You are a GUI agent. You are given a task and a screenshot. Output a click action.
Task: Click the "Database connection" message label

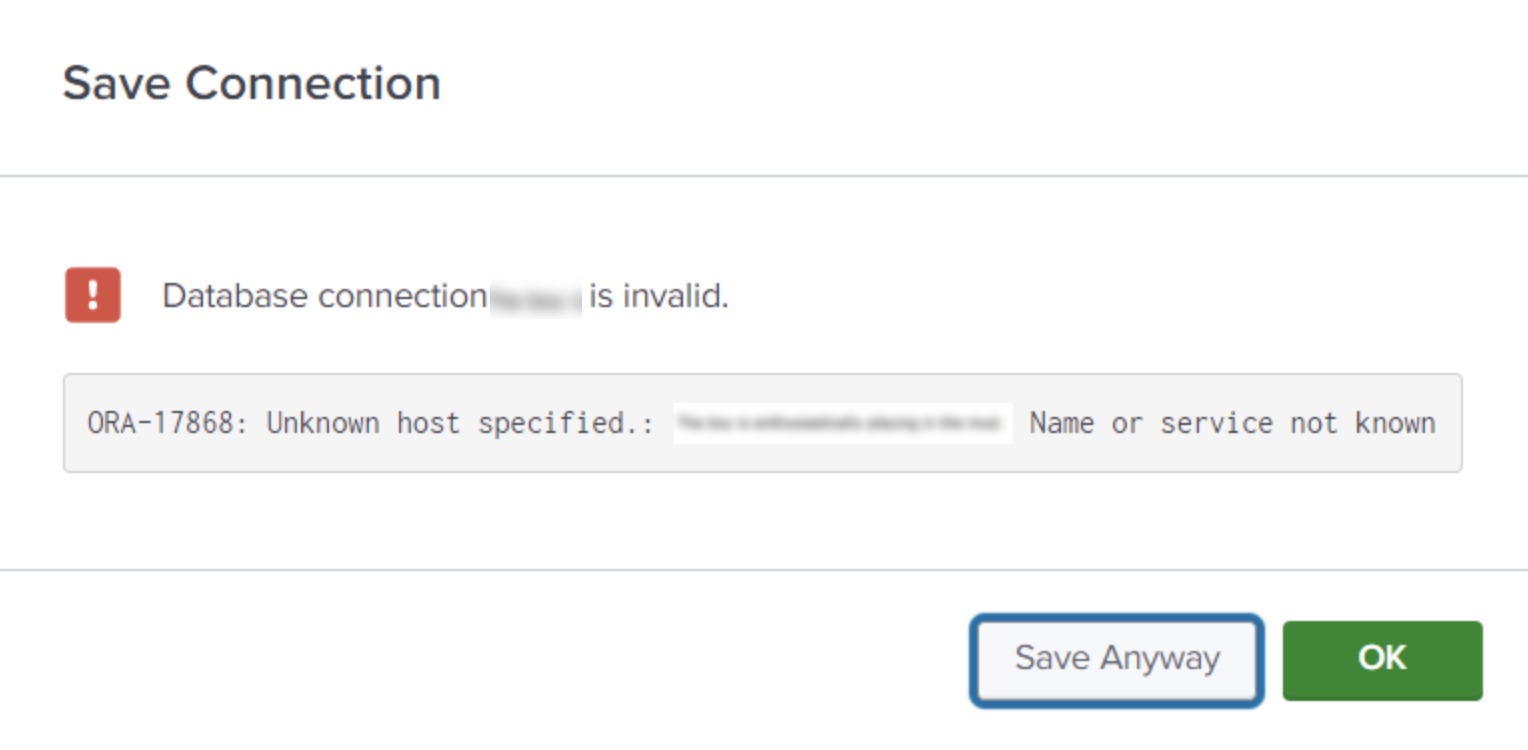[x=325, y=297]
